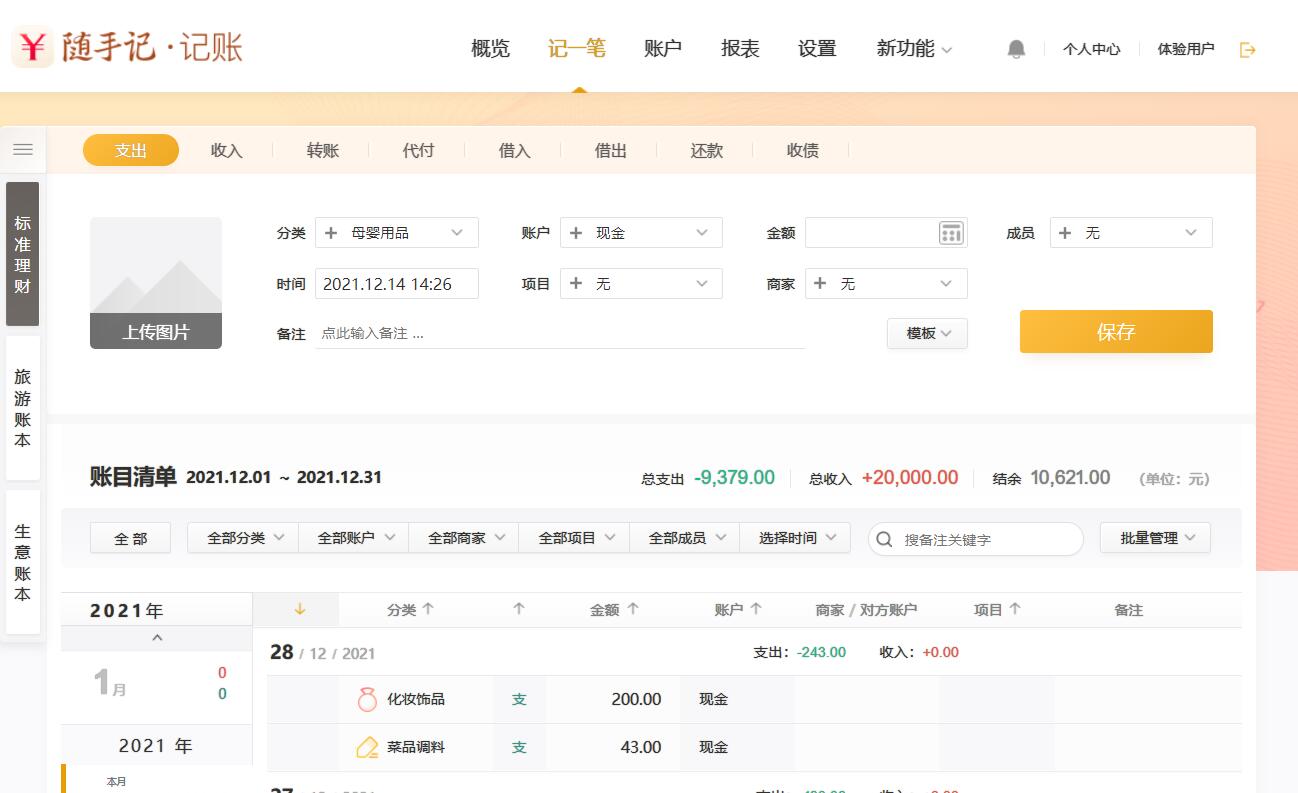Click the hamburger menu icon in sidebar
Screen dimensions: 1298x793
click(23, 150)
